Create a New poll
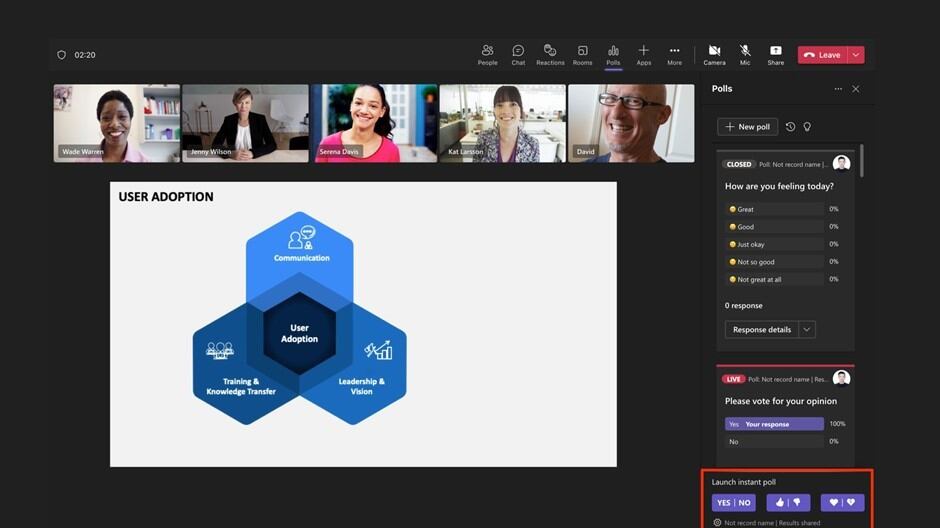The height and width of the screenshot is (528, 940). 747,127
